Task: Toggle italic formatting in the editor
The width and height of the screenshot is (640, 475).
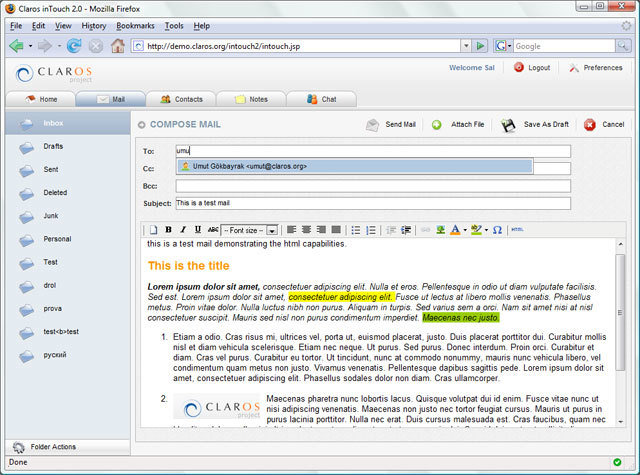Action: tap(183, 230)
